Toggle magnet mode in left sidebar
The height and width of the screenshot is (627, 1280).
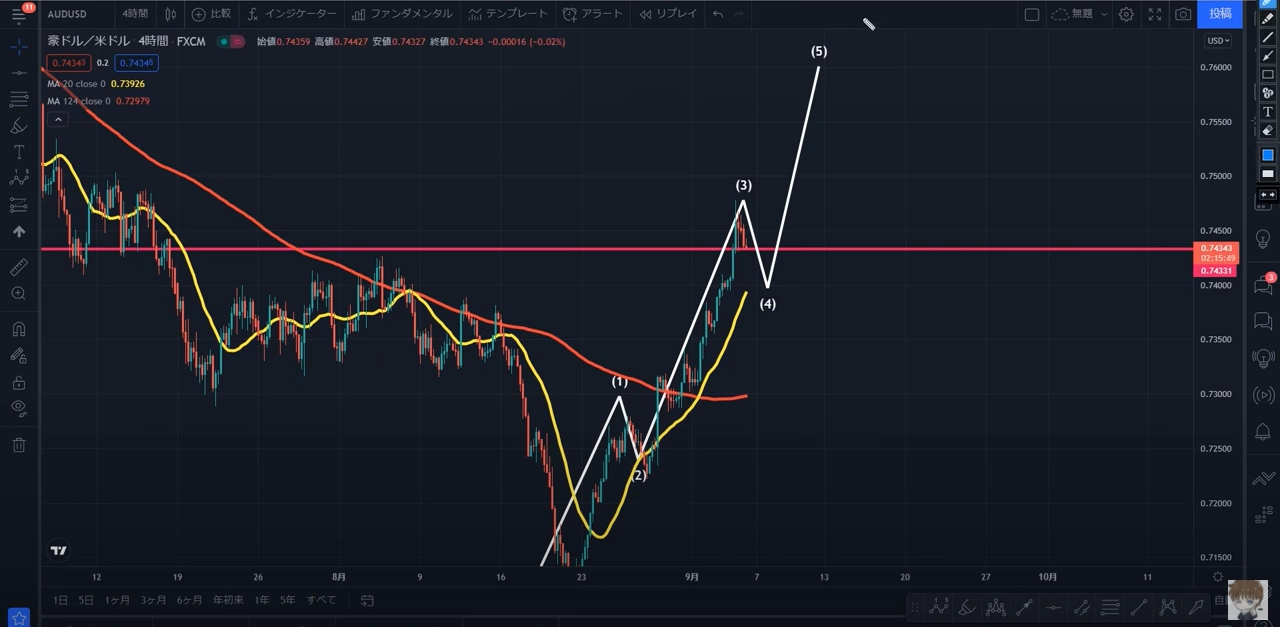(x=18, y=329)
